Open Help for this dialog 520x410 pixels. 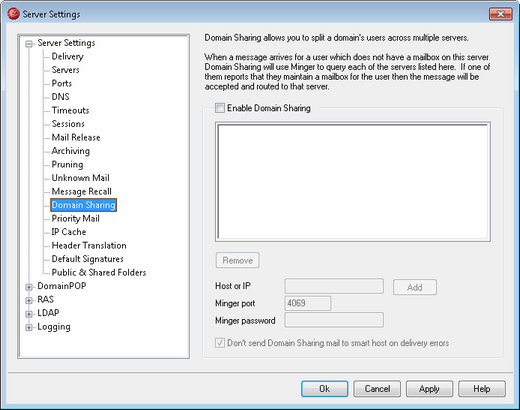482,389
